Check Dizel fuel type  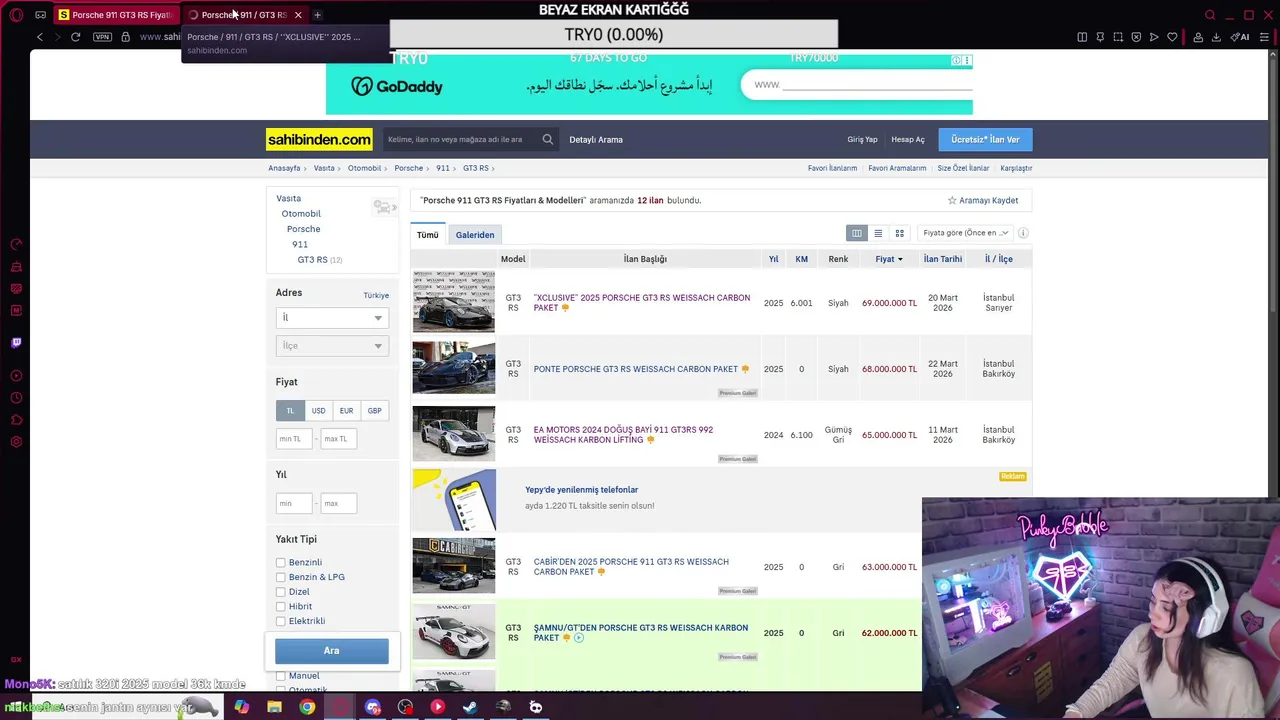(x=281, y=592)
